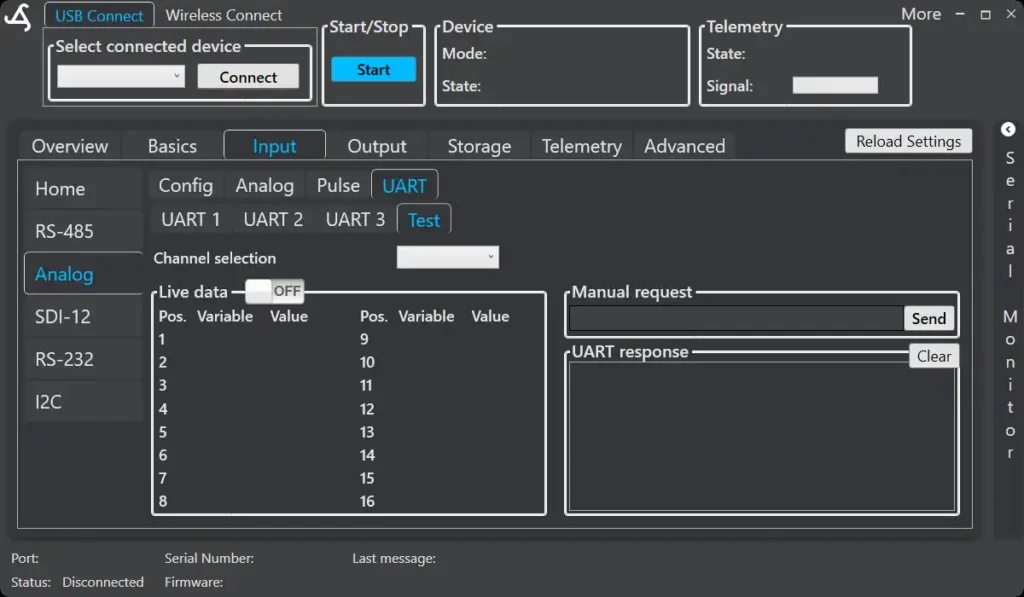Open the connected device dropdown
The height and width of the screenshot is (597, 1024).
121,77
